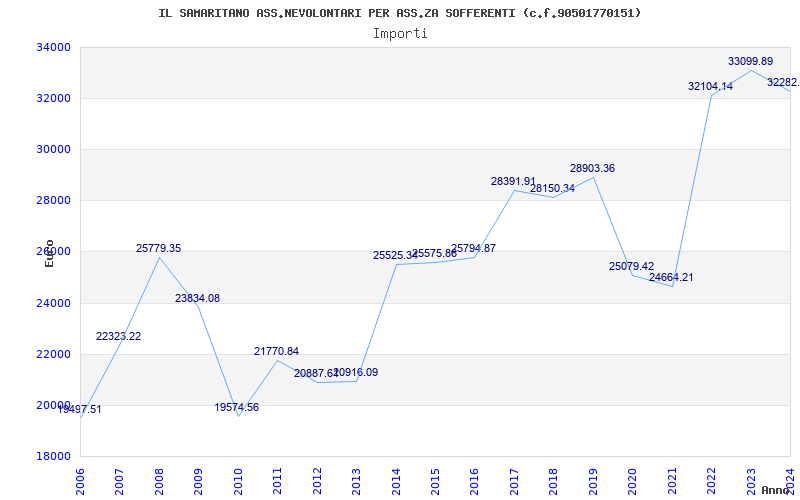Click the 18000 y-axis tick label
Viewport: 800px width, 500px height.
[x=53, y=457]
